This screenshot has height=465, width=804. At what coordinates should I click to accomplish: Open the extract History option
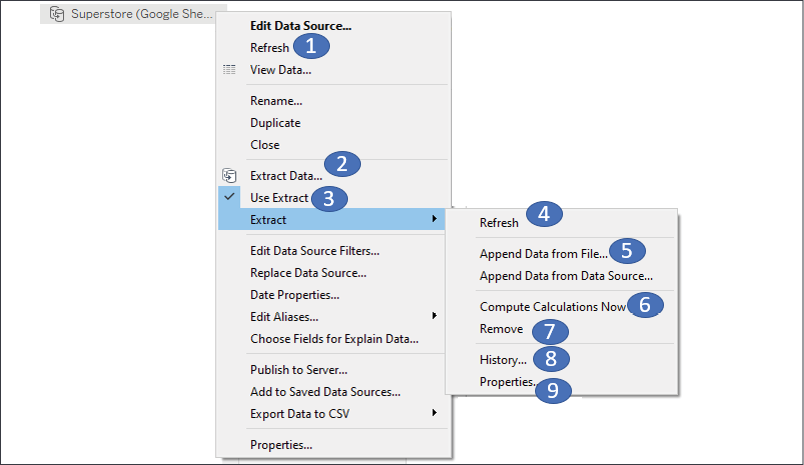point(502,360)
